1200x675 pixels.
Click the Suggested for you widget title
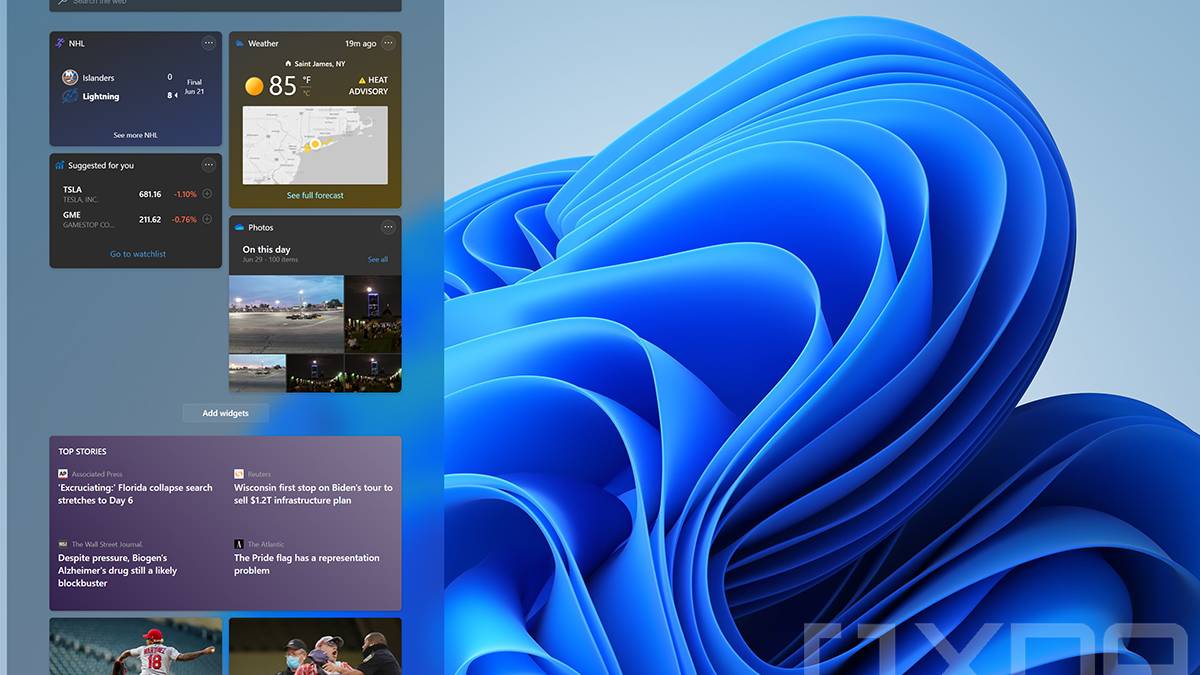pyautogui.click(x=101, y=165)
